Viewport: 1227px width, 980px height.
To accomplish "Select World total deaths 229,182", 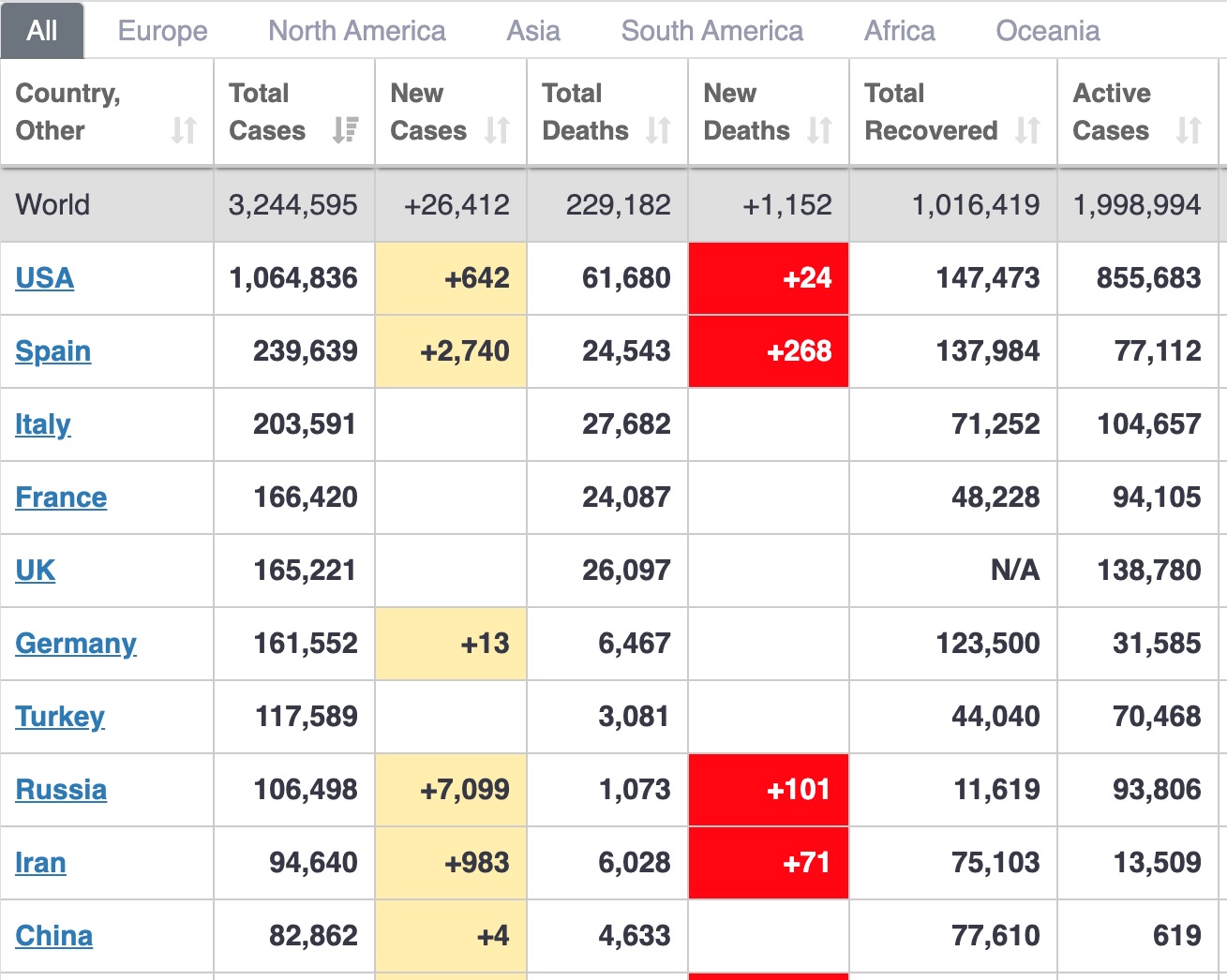I will click(x=619, y=205).
